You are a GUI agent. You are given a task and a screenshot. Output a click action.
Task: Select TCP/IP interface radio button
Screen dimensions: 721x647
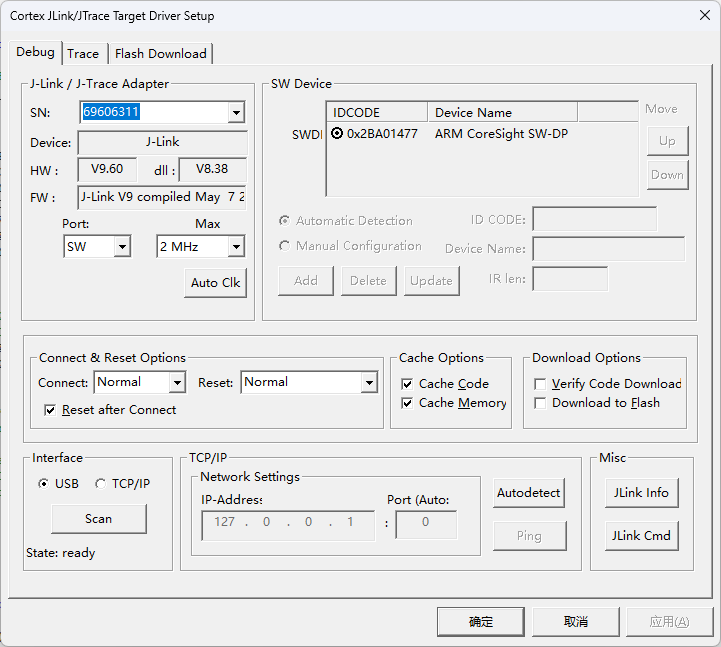point(100,484)
